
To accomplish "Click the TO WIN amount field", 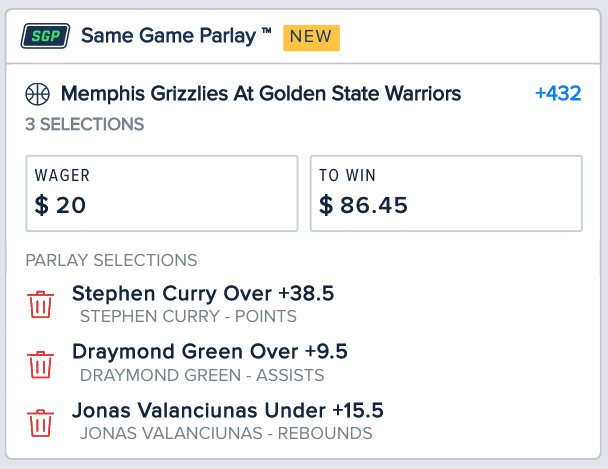I will point(445,193).
